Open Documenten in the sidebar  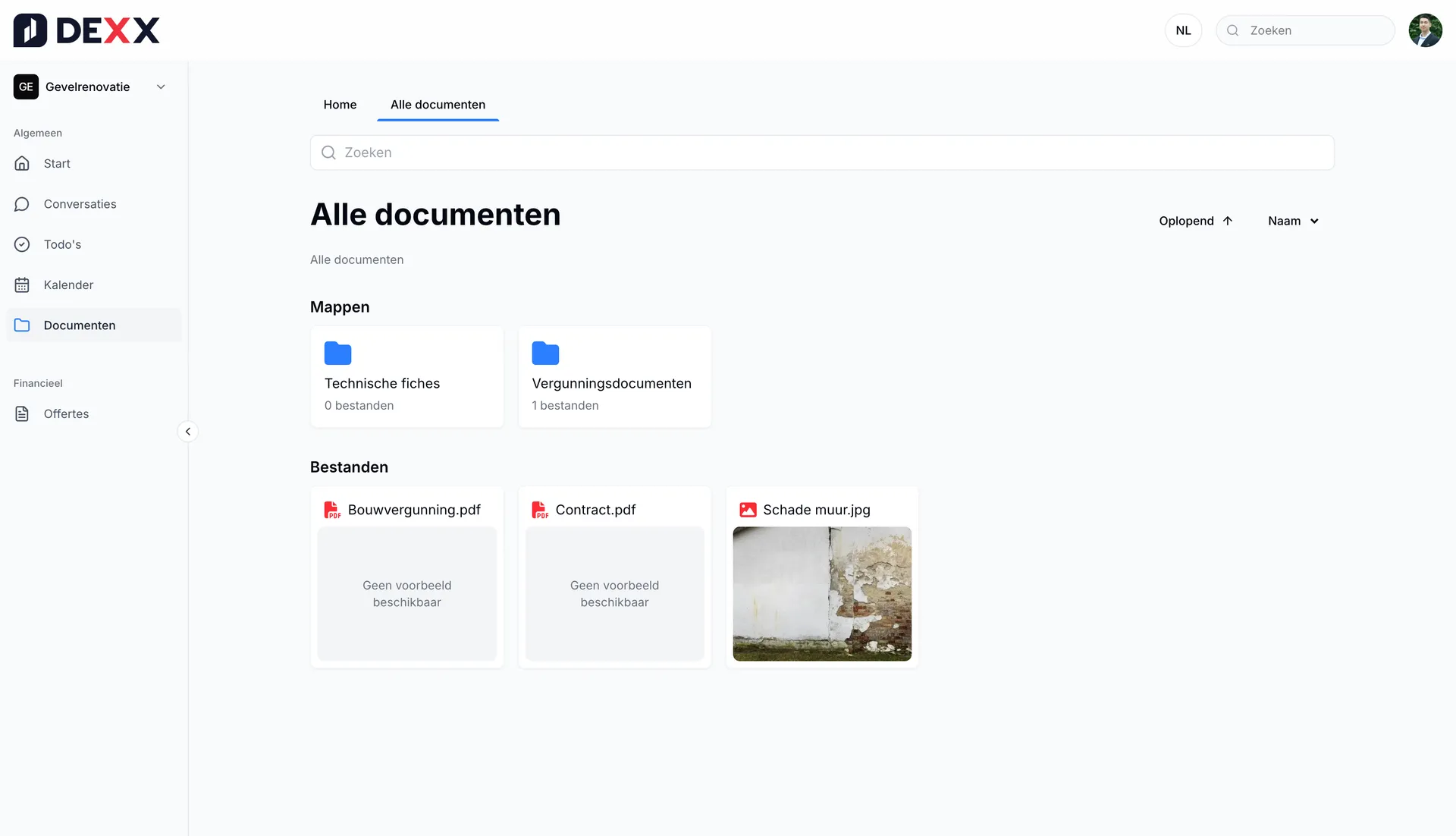80,325
